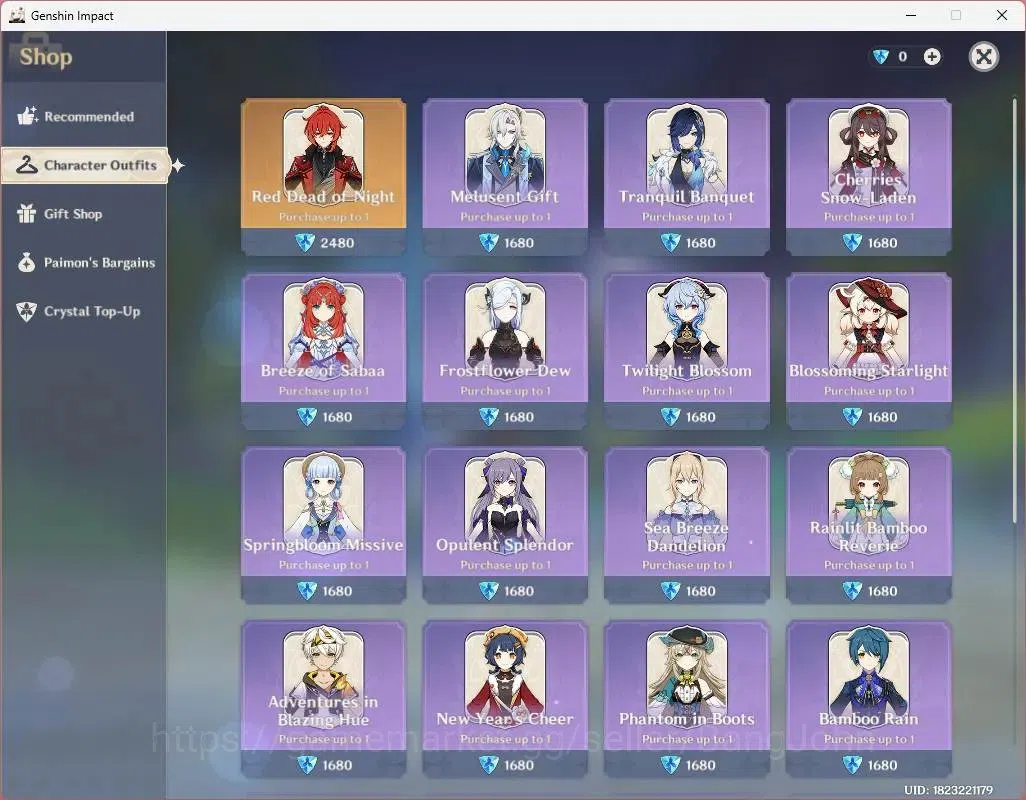Click the 2480 price under Red Dead of Night
1026x800 pixels.
pos(337,243)
